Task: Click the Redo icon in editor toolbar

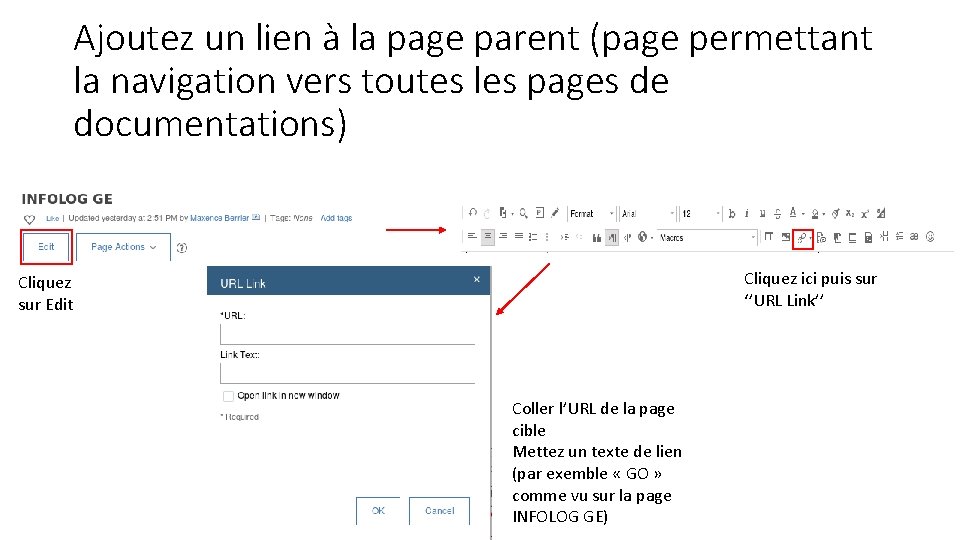Action: [x=487, y=214]
